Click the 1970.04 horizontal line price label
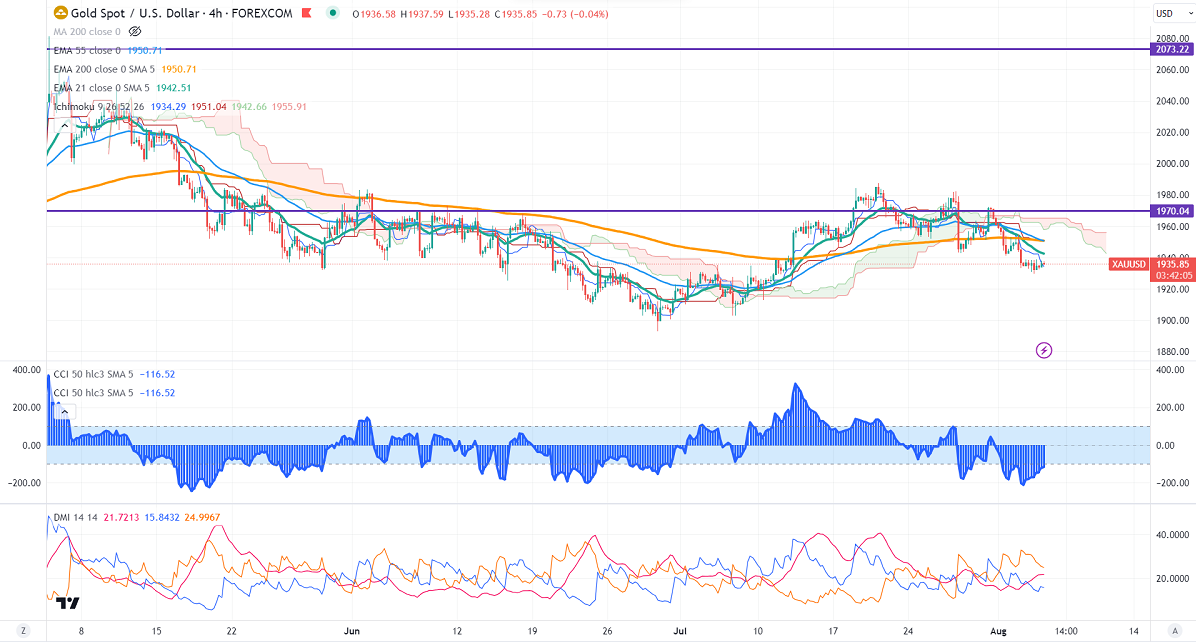This screenshot has width=1196, height=644. (1172, 211)
